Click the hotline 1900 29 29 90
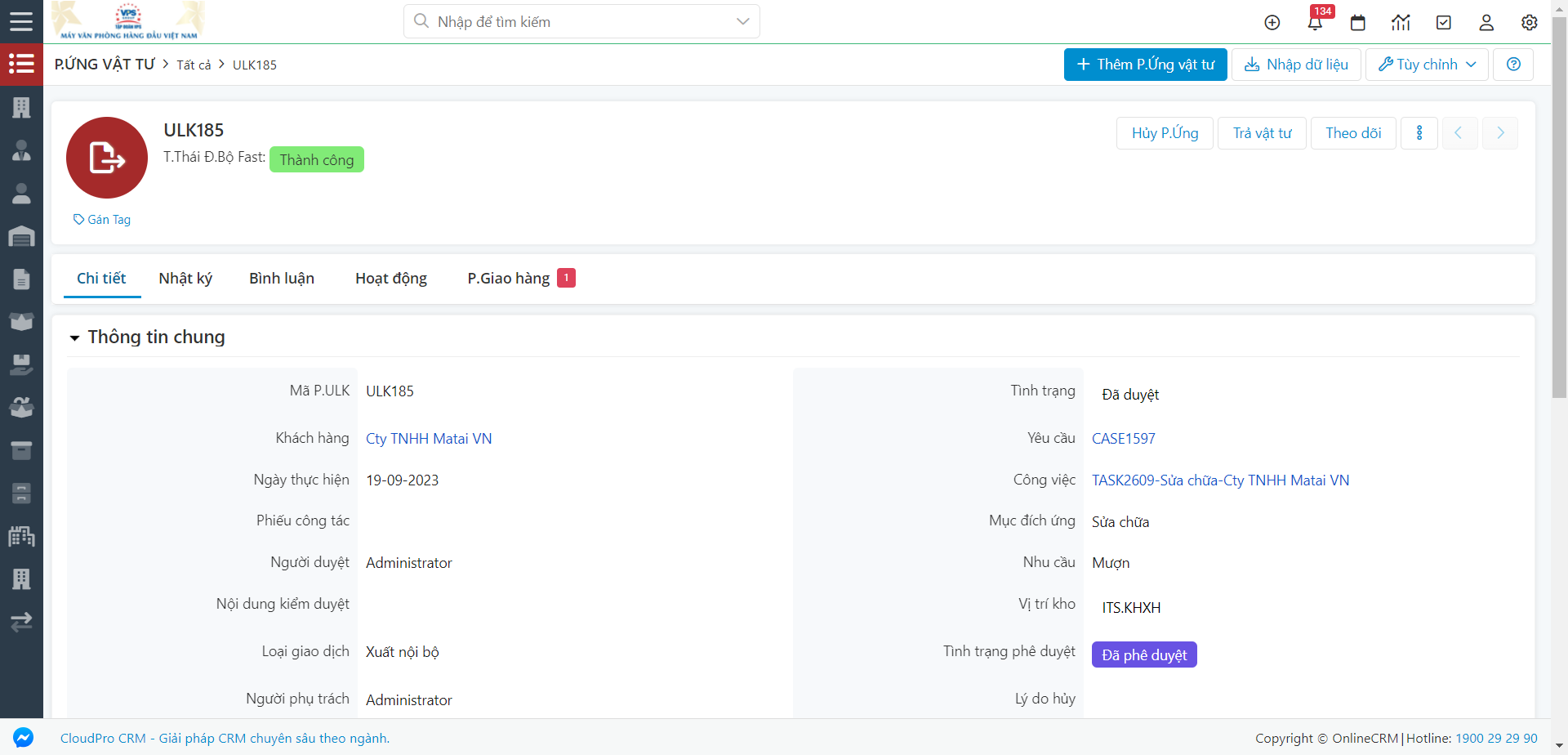Image resolution: width=1568 pixels, height=755 pixels. [1496, 738]
